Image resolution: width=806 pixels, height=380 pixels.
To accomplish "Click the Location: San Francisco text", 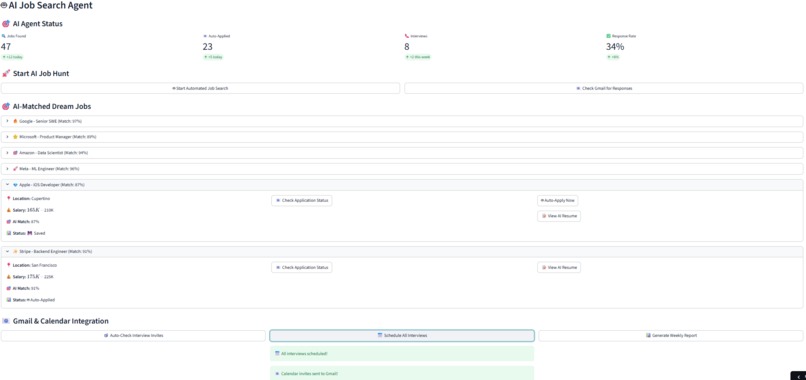I will pyautogui.click(x=35, y=265).
